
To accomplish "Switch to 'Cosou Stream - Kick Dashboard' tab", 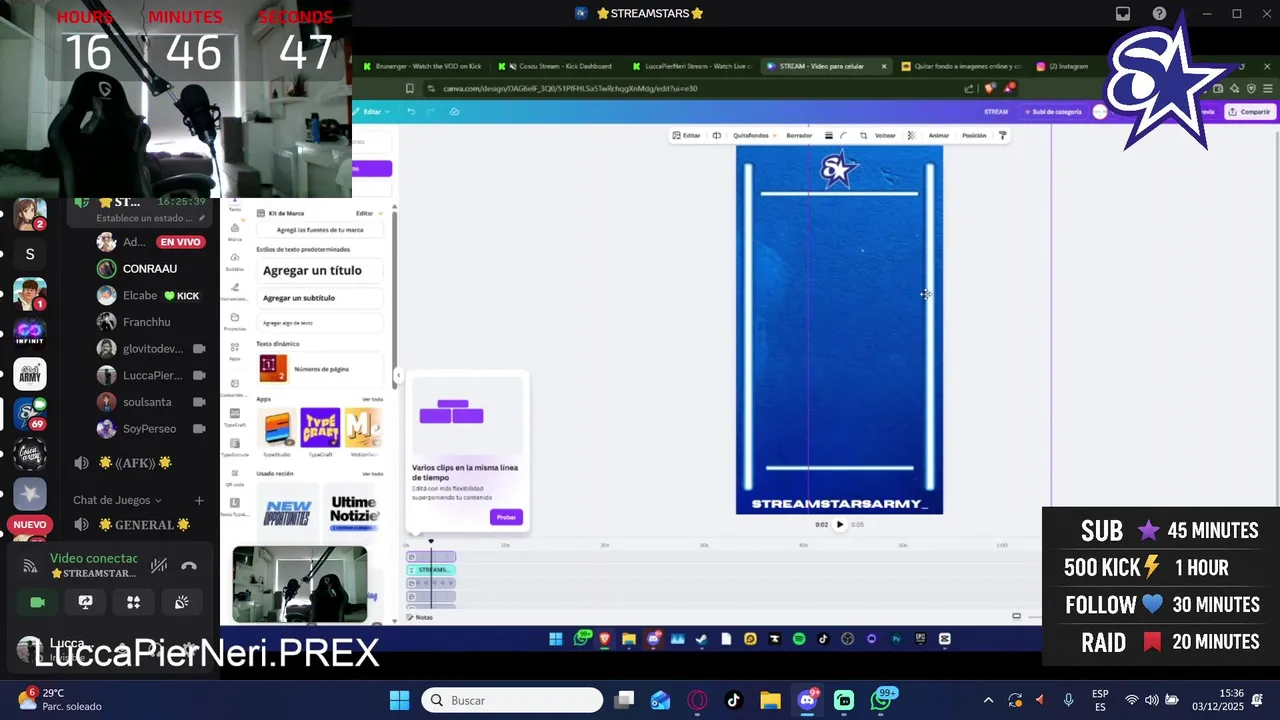I will 558,66.
